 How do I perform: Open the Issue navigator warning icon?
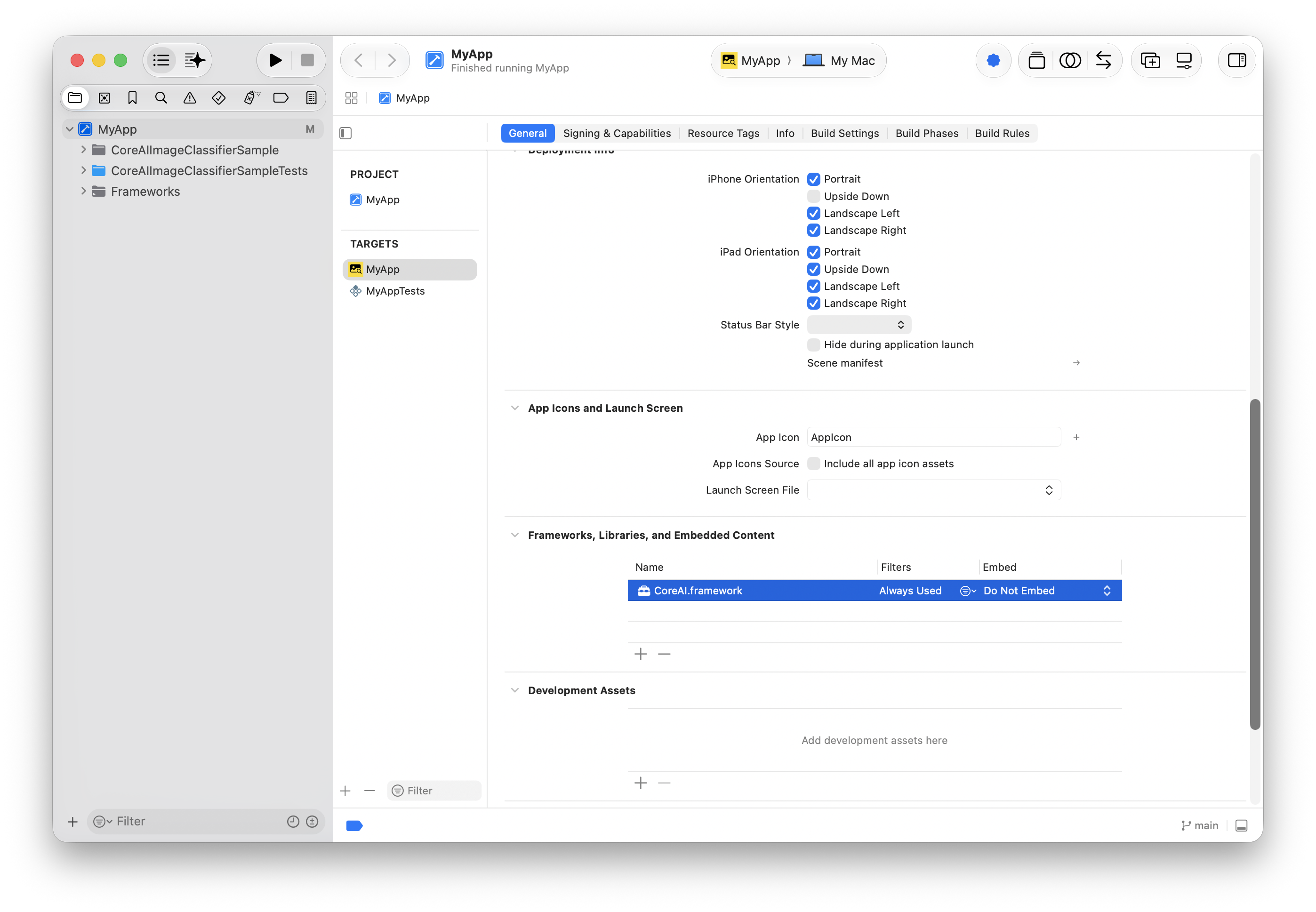click(190, 98)
